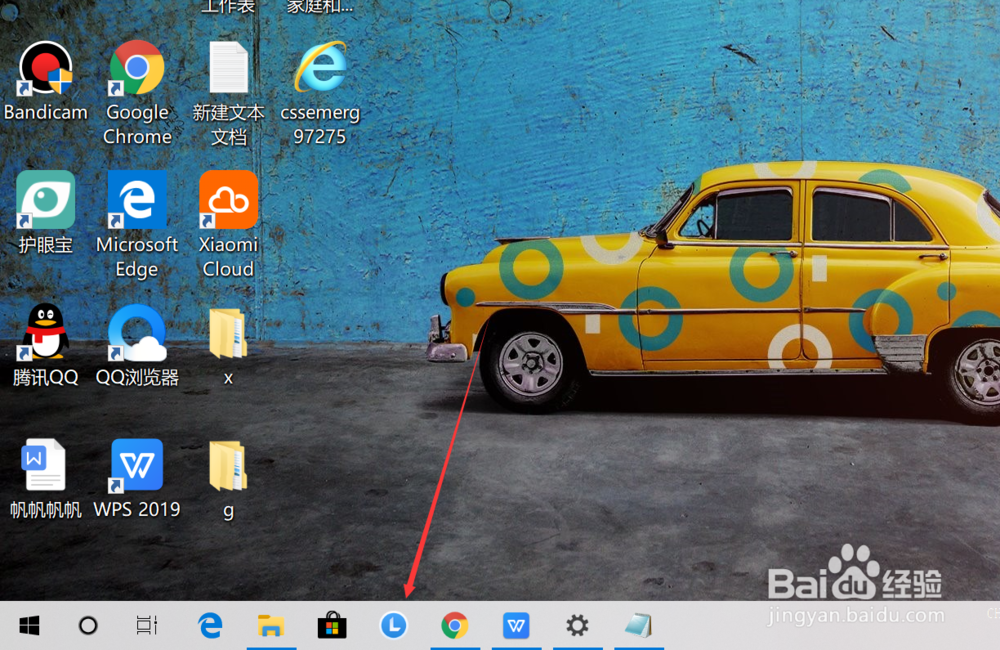Open folder g on the desktop
This screenshot has width=1000, height=650.
point(228,465)
